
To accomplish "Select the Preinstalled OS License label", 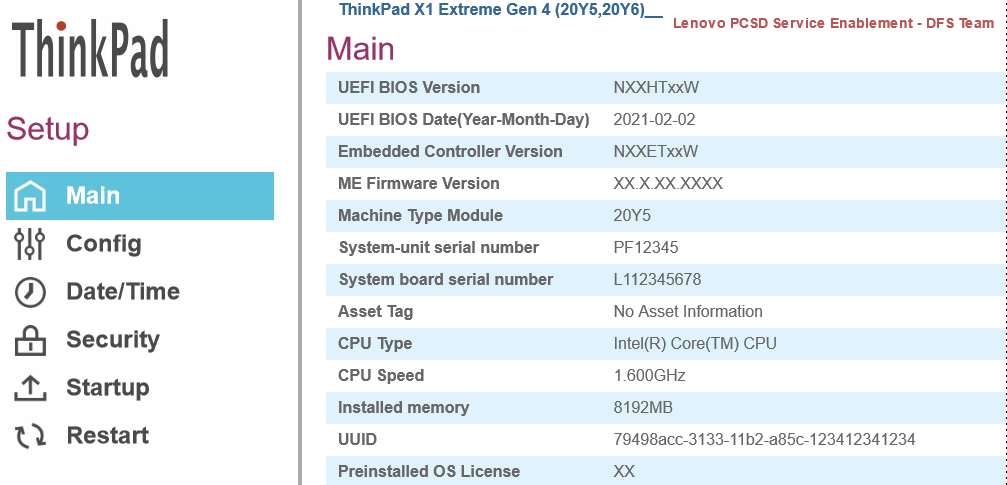I will [428, 472].
